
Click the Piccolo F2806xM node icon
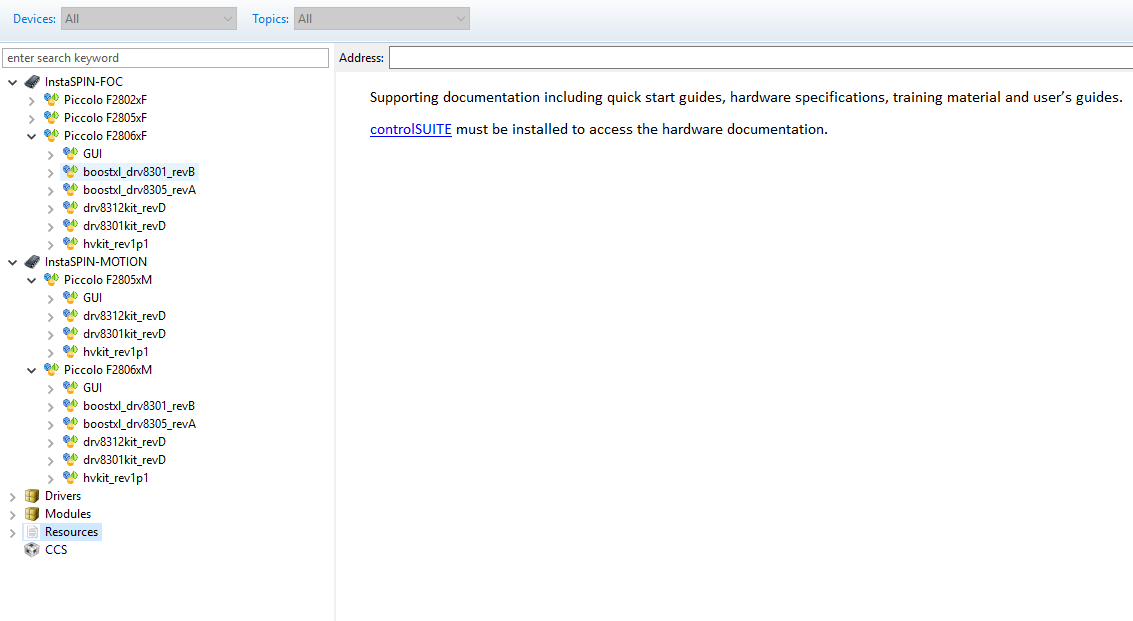click(x=51, y=369)
